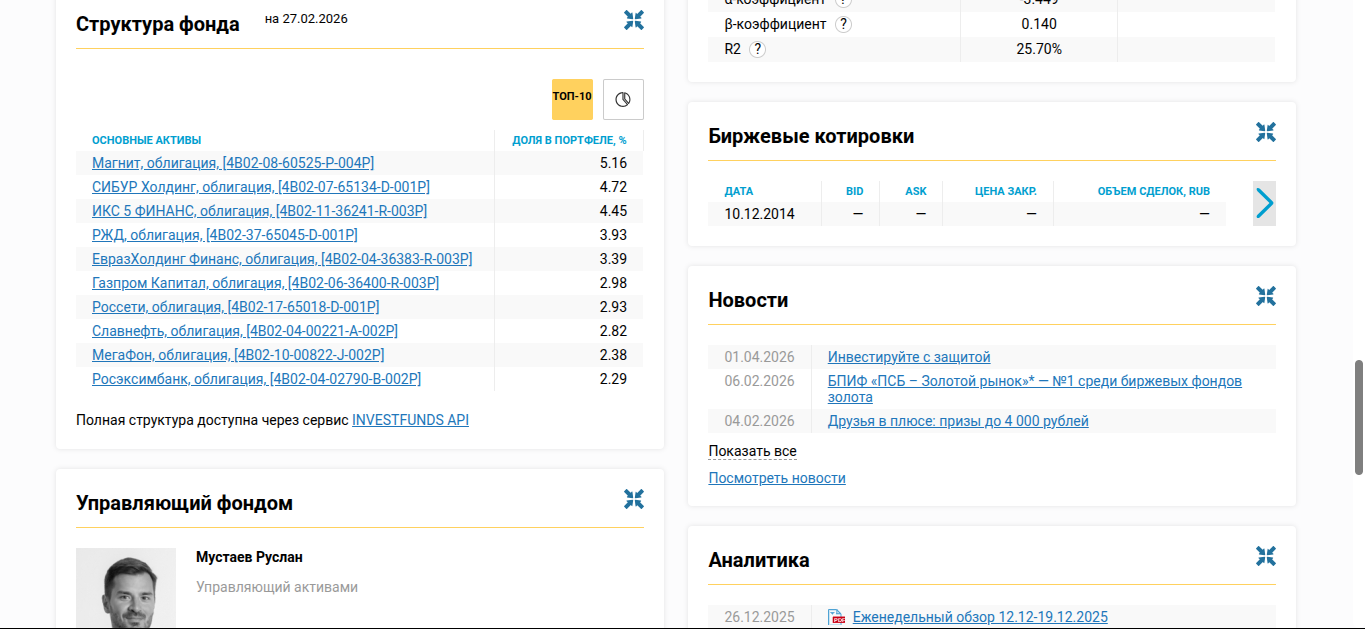Click next arrow in quotes table
The width and height of the screenshot is (1365, 629).
[x=1264, y=203]
